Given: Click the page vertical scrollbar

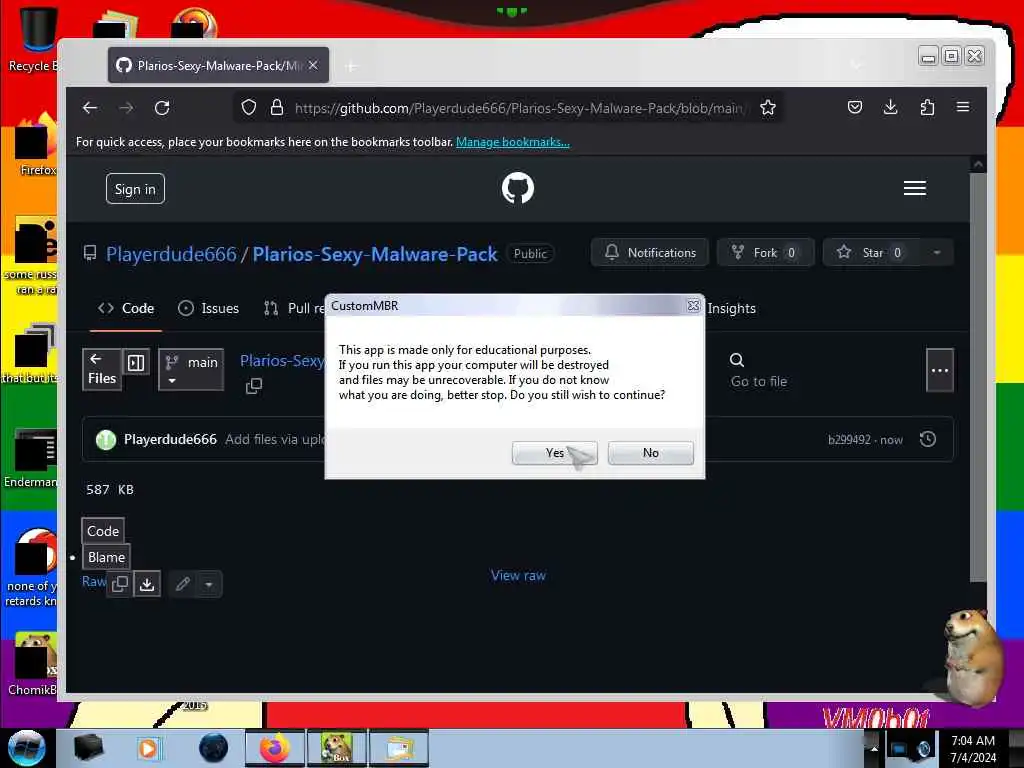Looking at the screenshot, I should click(978, 376).
